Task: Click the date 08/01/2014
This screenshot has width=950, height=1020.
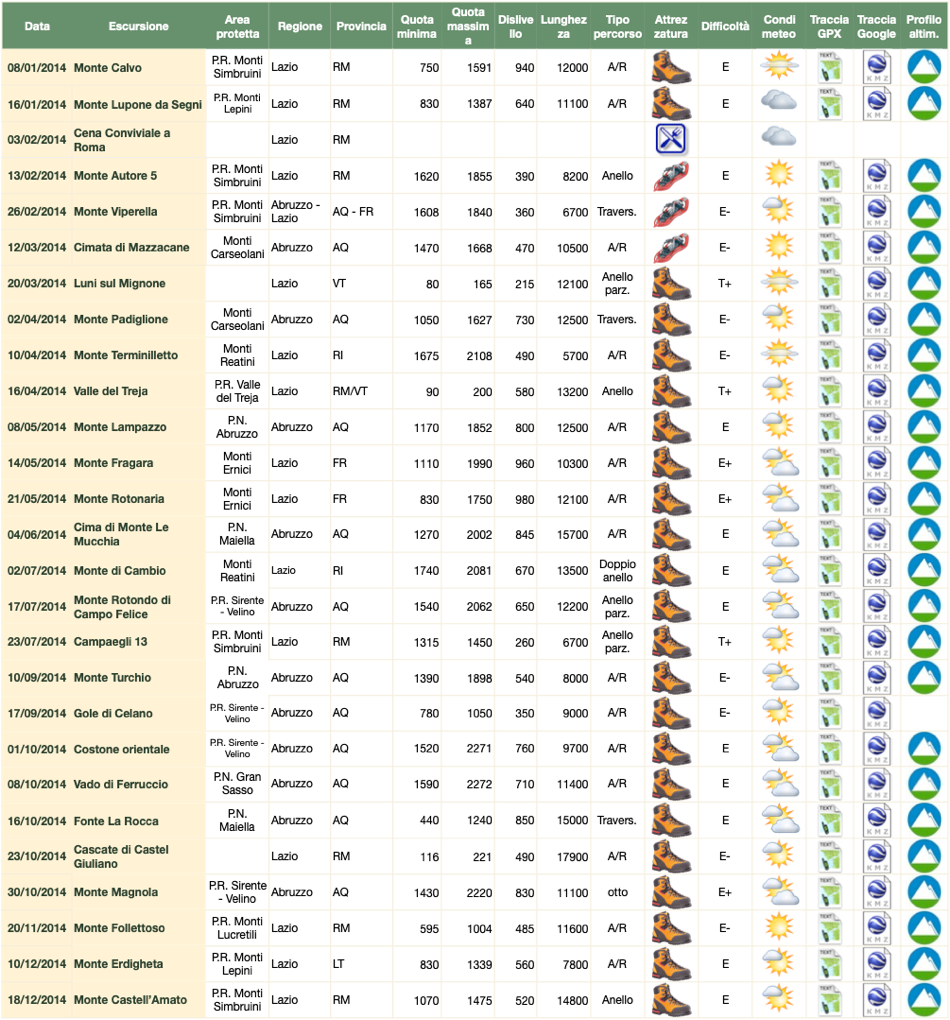Action: [36, 68]
